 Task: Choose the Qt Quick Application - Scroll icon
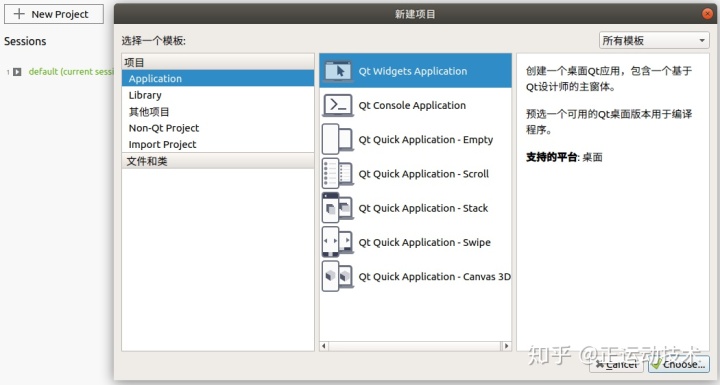pyautogui.click(x=338, y=174)
